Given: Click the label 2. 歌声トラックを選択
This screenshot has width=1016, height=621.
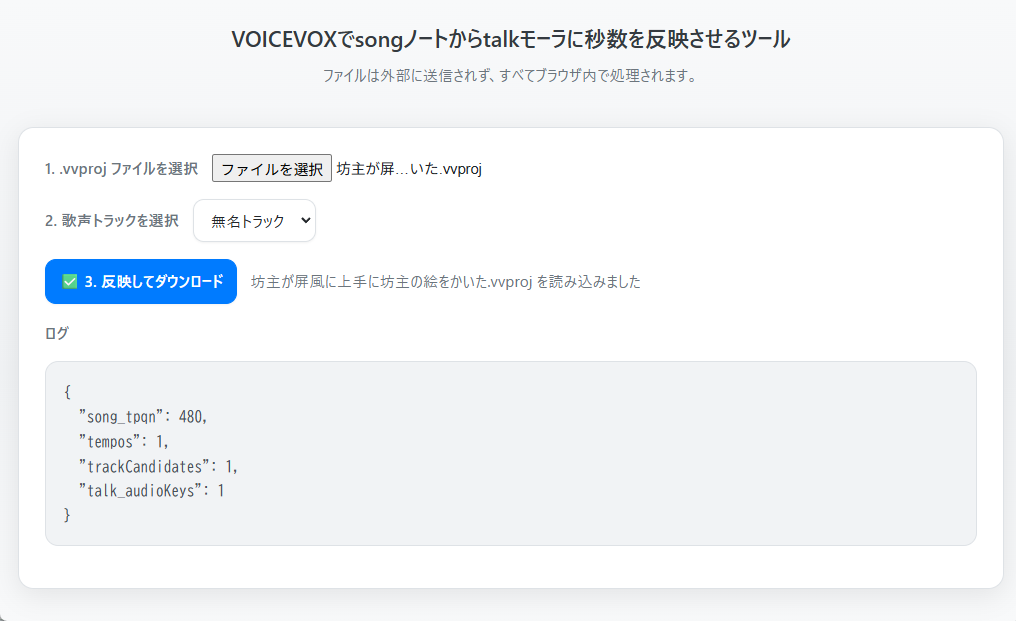Looking at the screenshot, I should click(x=111, y=221).
